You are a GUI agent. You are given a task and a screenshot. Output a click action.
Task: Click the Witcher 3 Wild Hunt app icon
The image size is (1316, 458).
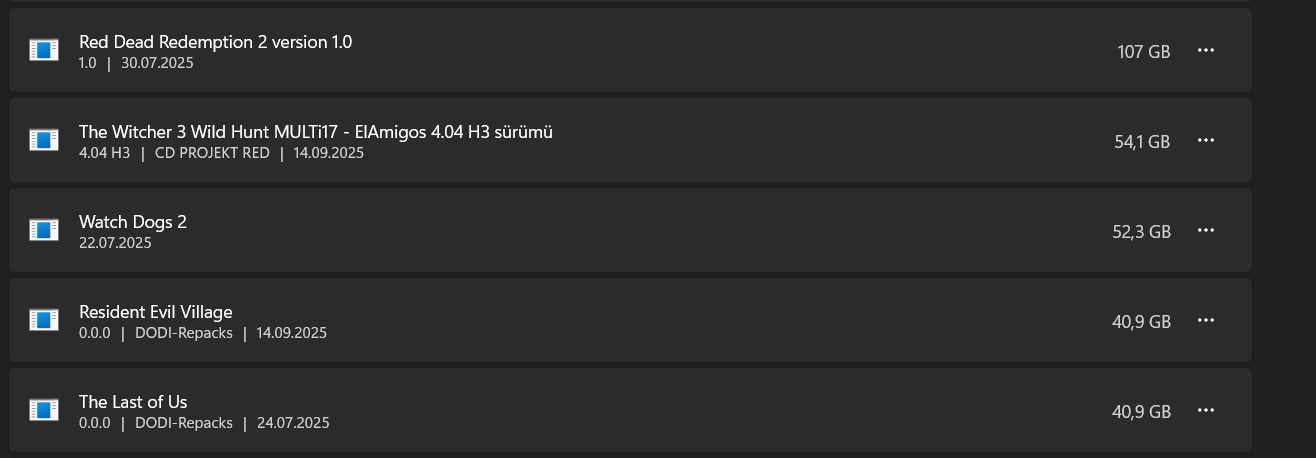44,140
